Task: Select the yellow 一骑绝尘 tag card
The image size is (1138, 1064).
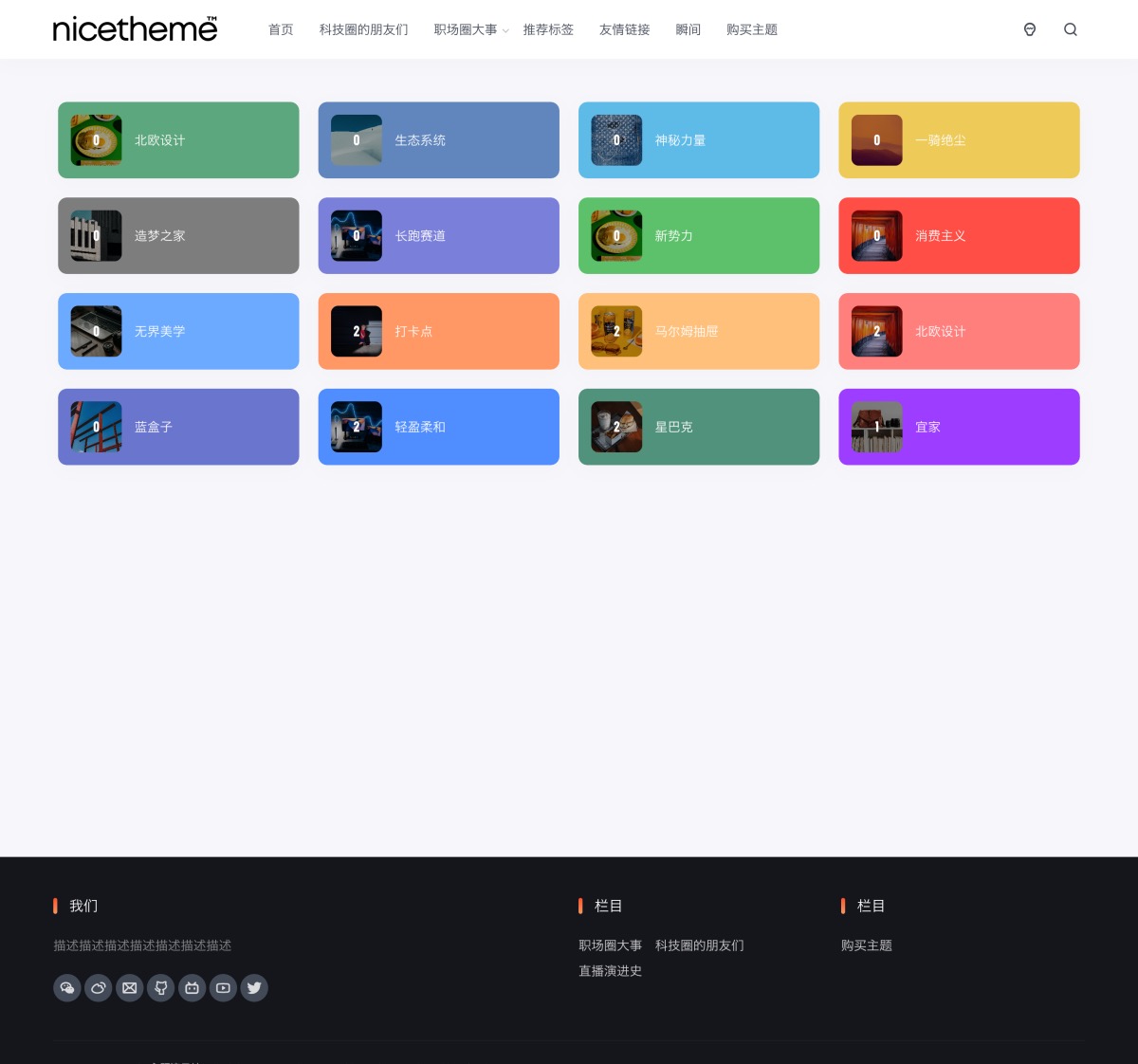Action: coord(959,140)
